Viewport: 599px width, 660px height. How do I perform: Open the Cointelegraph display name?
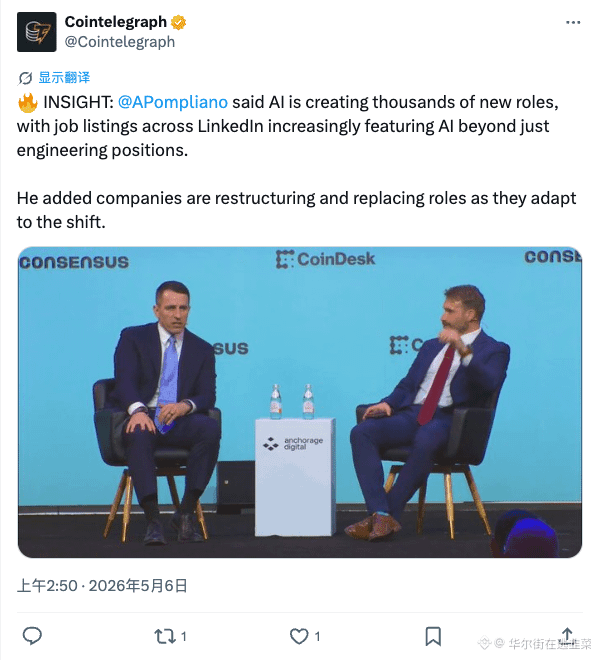116,22
